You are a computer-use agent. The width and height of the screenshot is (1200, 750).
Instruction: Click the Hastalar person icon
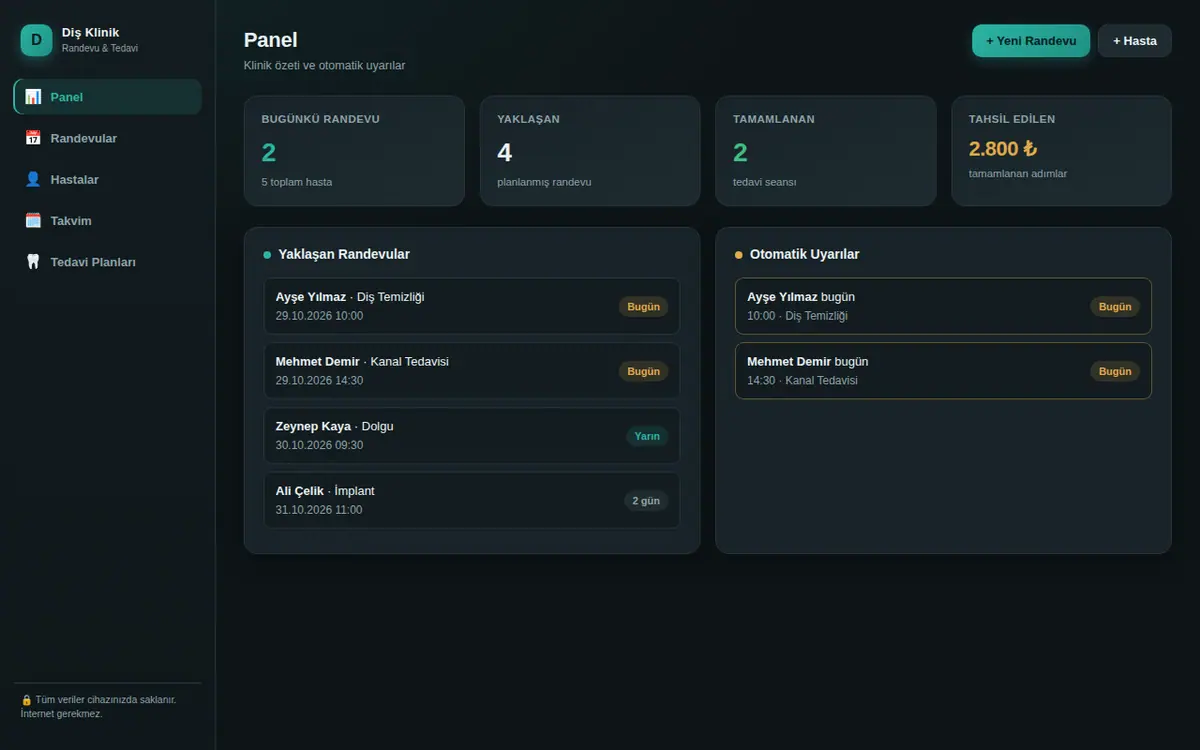33,179
